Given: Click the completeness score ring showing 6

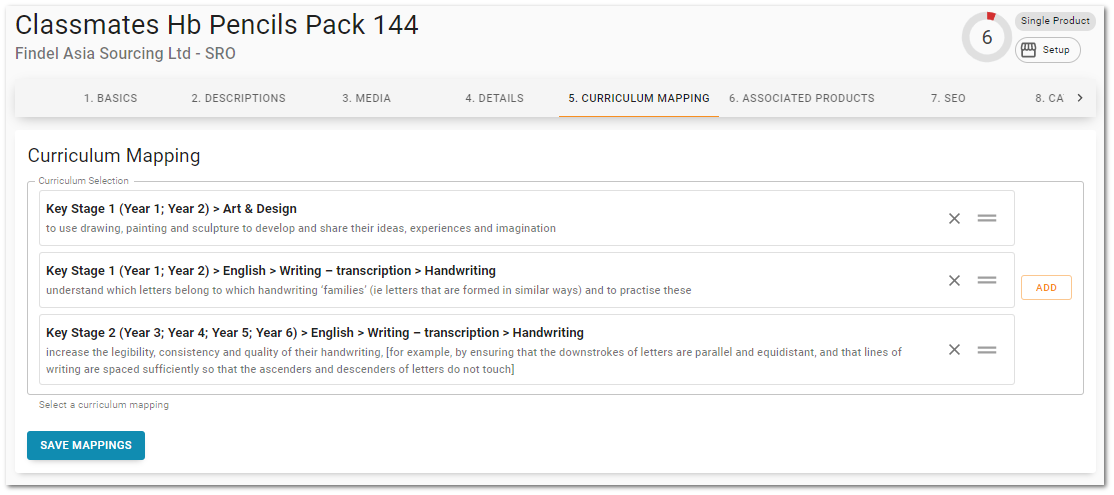Looking at the screenshot, I should pyautogui.click(x=986, y=38).
